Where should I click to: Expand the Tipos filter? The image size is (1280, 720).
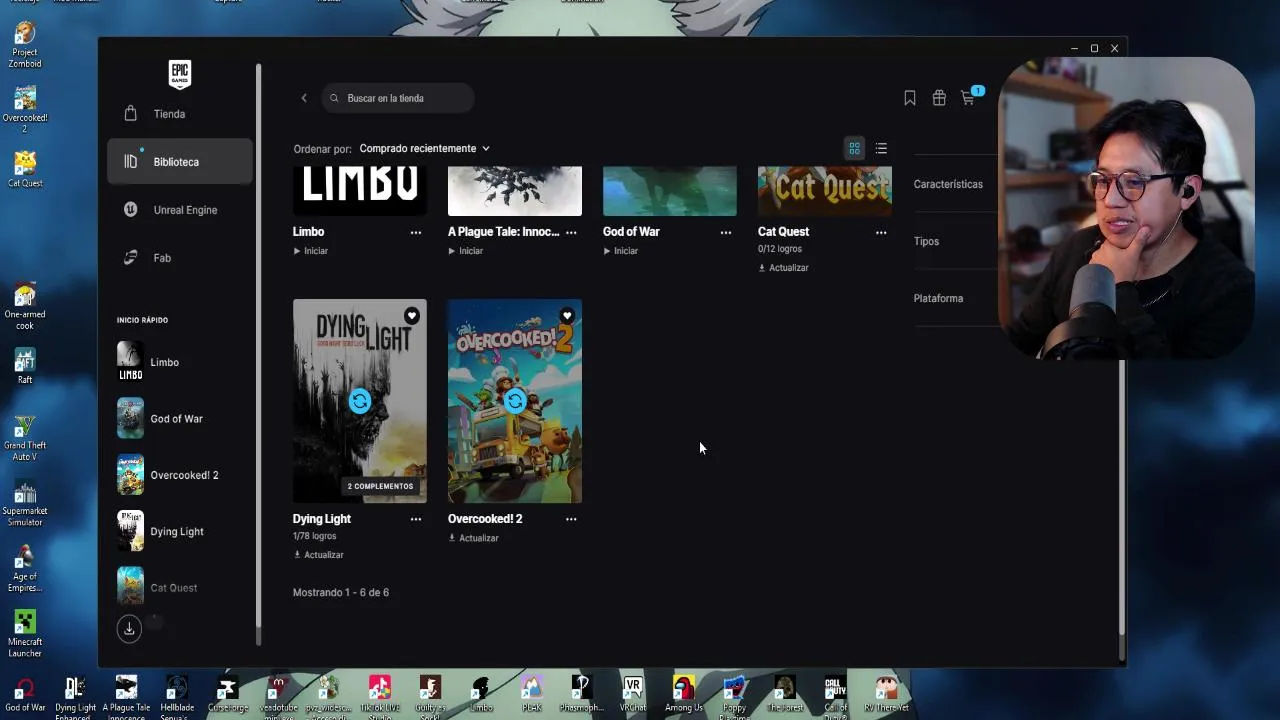(926, 241)
